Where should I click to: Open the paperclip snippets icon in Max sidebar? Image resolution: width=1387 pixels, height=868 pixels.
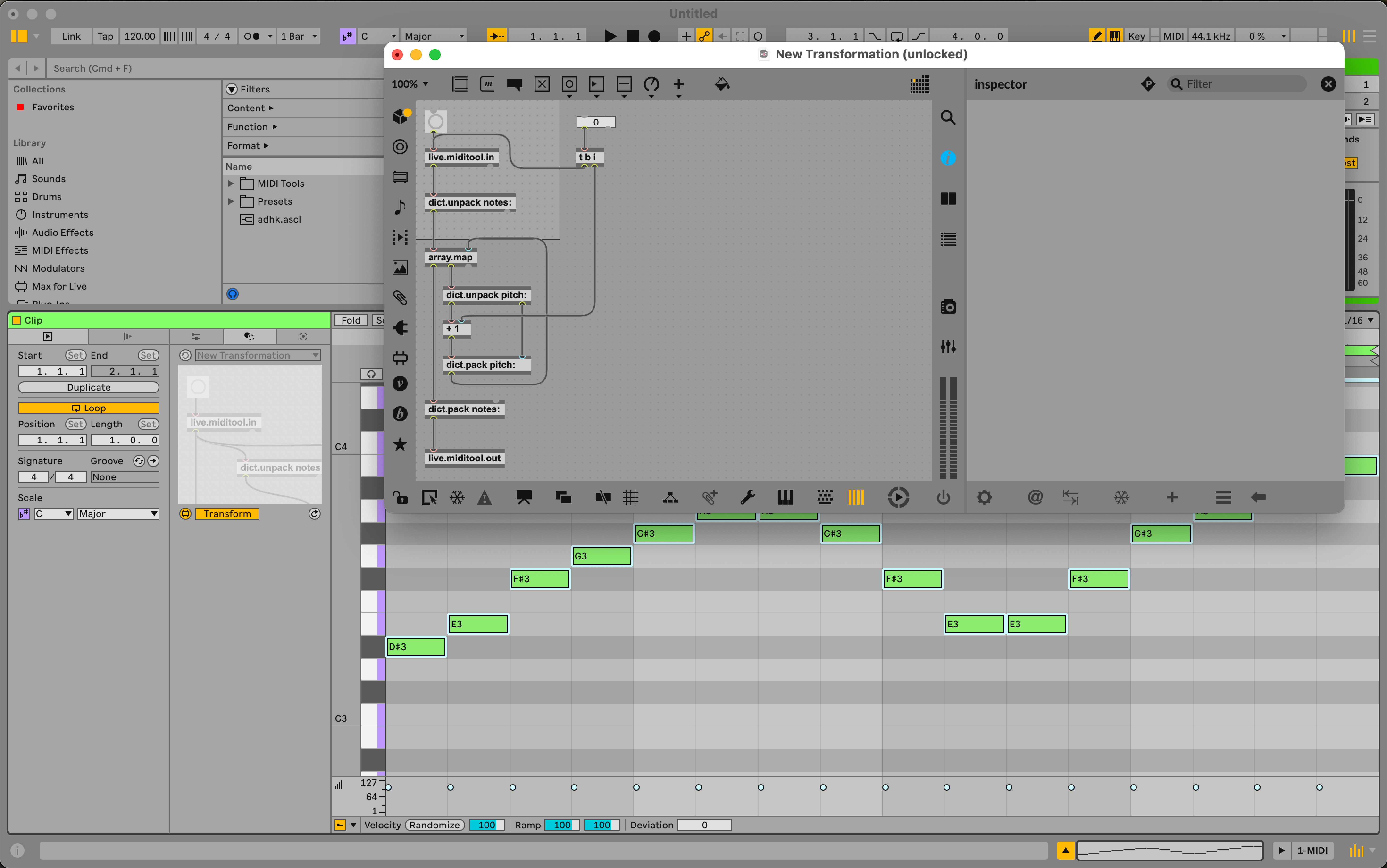pyautogui.click(x=400, y=297)
